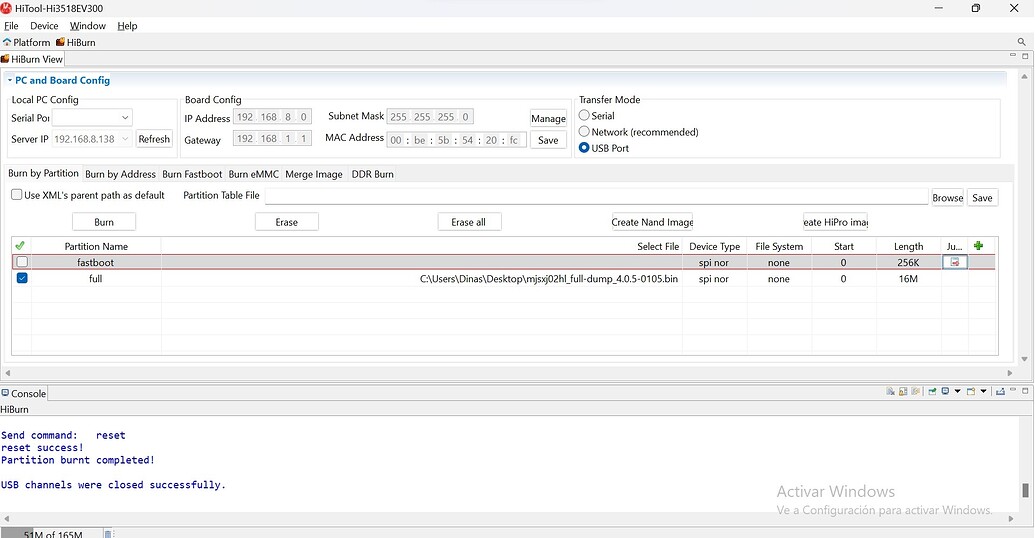1035x538 pixels.
Task: Minimize the Console panel
Action: tap(1013, 389)
